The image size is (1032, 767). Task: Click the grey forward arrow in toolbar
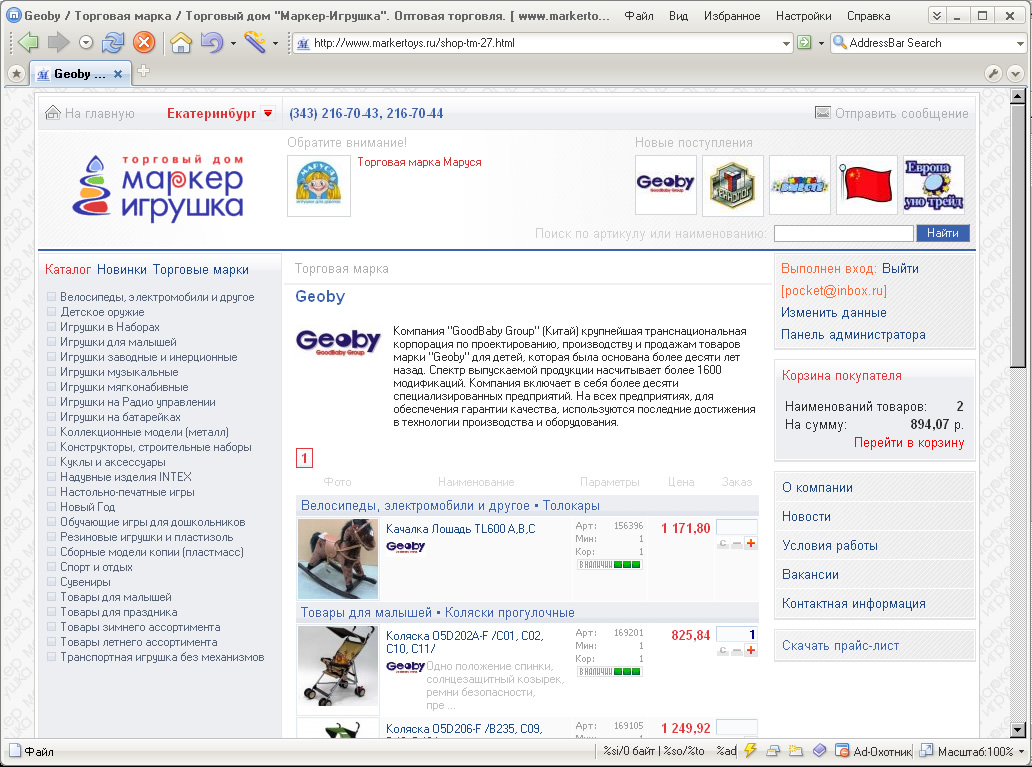point(59,43)
